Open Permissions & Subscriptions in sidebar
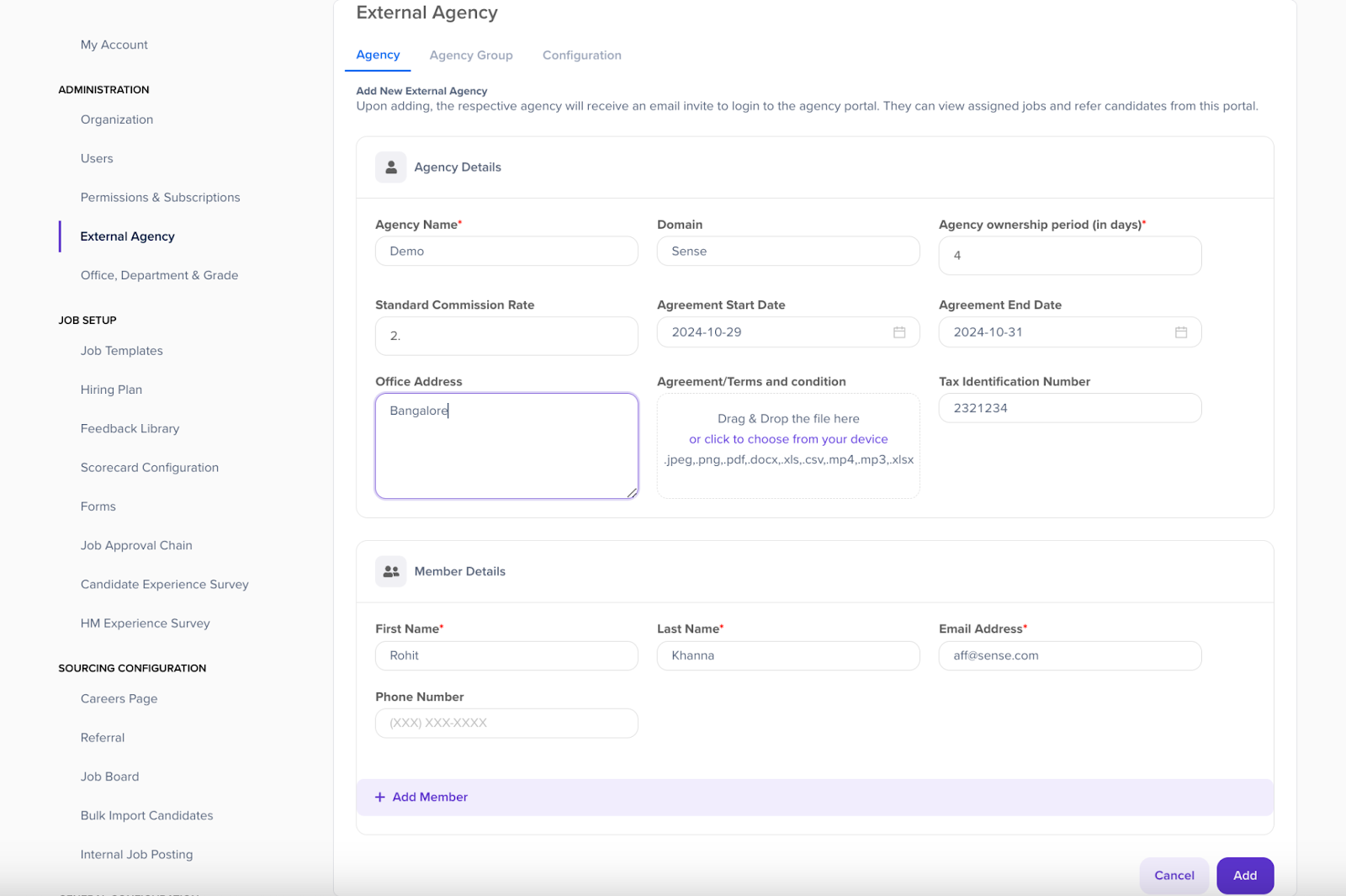This screenshot has width=1346, height=896. point(160,198)
